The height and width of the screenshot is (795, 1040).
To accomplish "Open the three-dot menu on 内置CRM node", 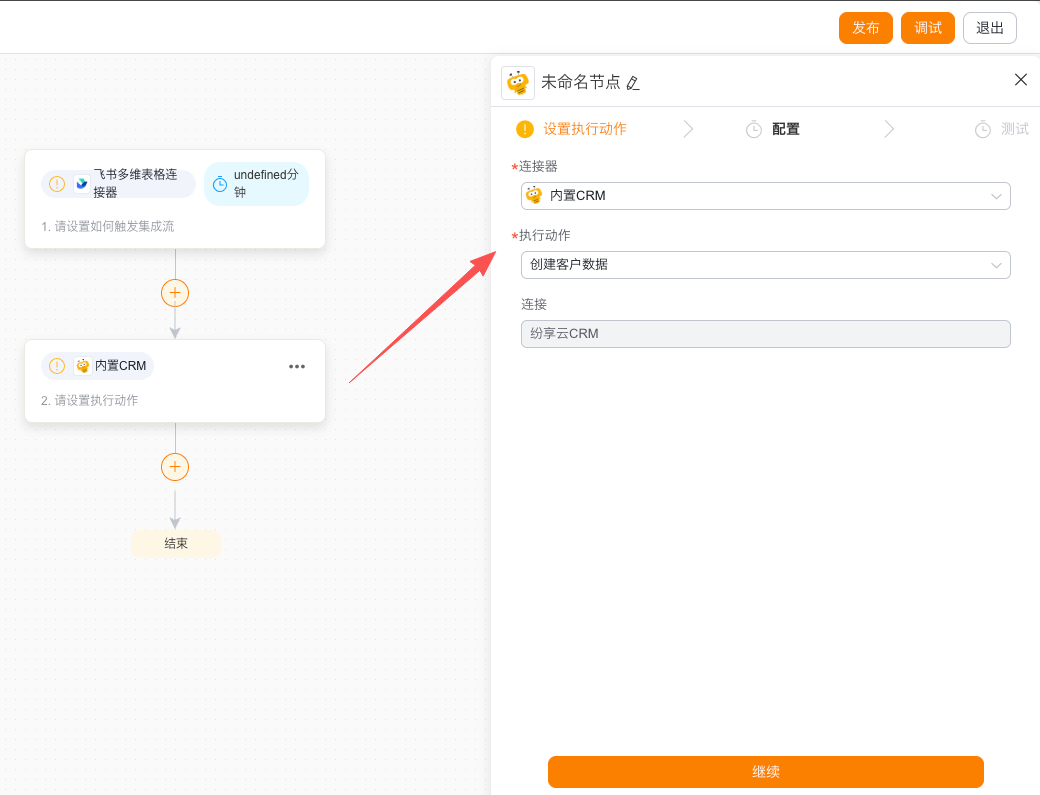I will 297,366.
